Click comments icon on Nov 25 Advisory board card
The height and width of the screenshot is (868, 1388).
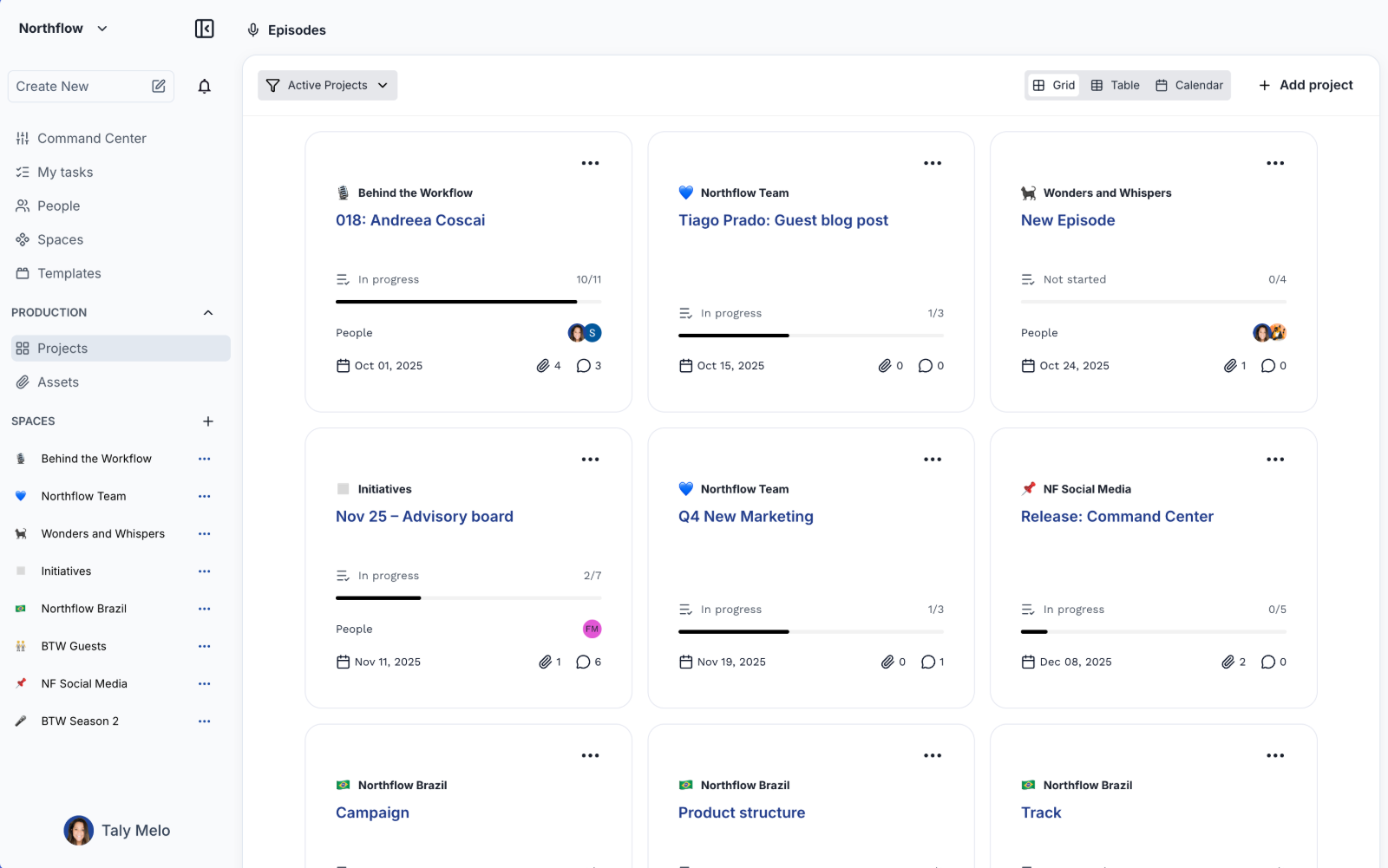pos(584,662)
